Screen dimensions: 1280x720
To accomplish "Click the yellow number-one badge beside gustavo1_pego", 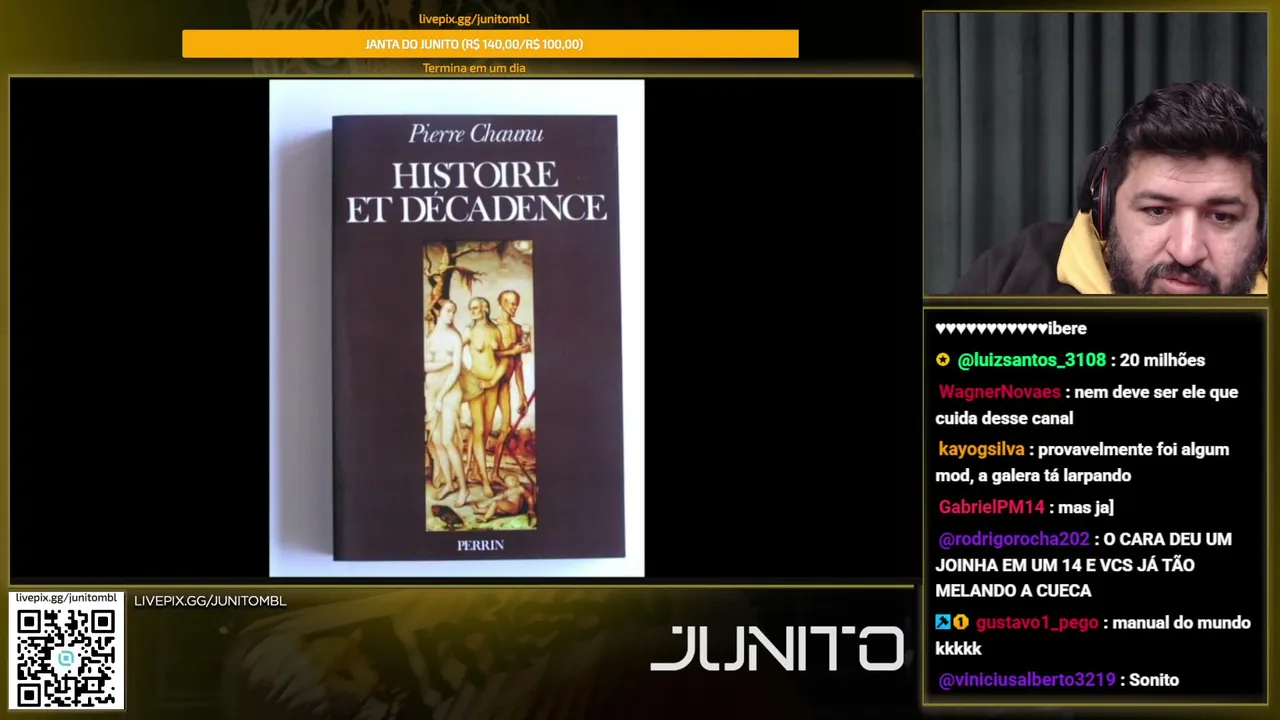I will pos(960,622).
